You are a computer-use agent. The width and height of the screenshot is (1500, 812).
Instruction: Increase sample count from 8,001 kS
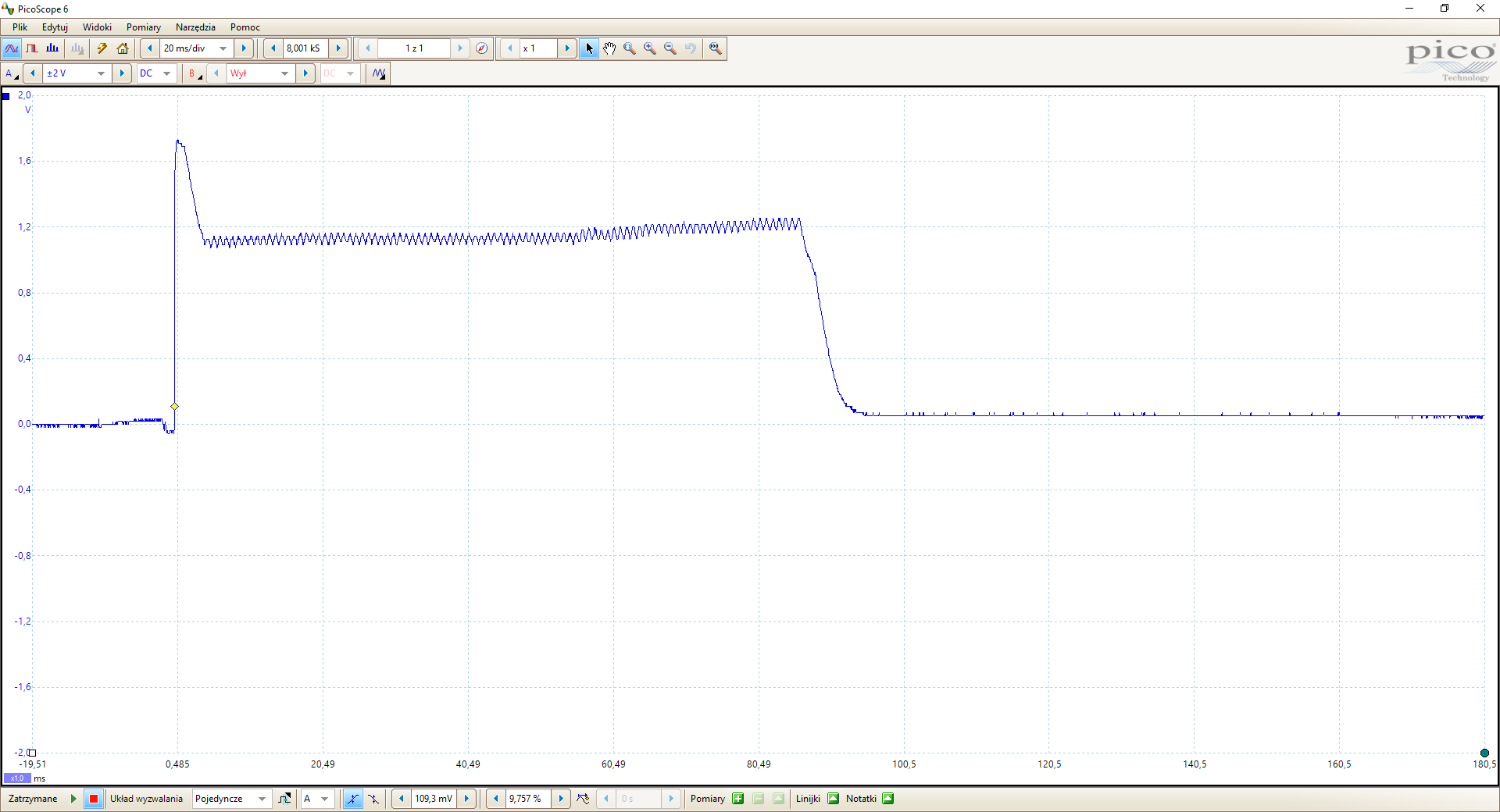click(338, 48)
